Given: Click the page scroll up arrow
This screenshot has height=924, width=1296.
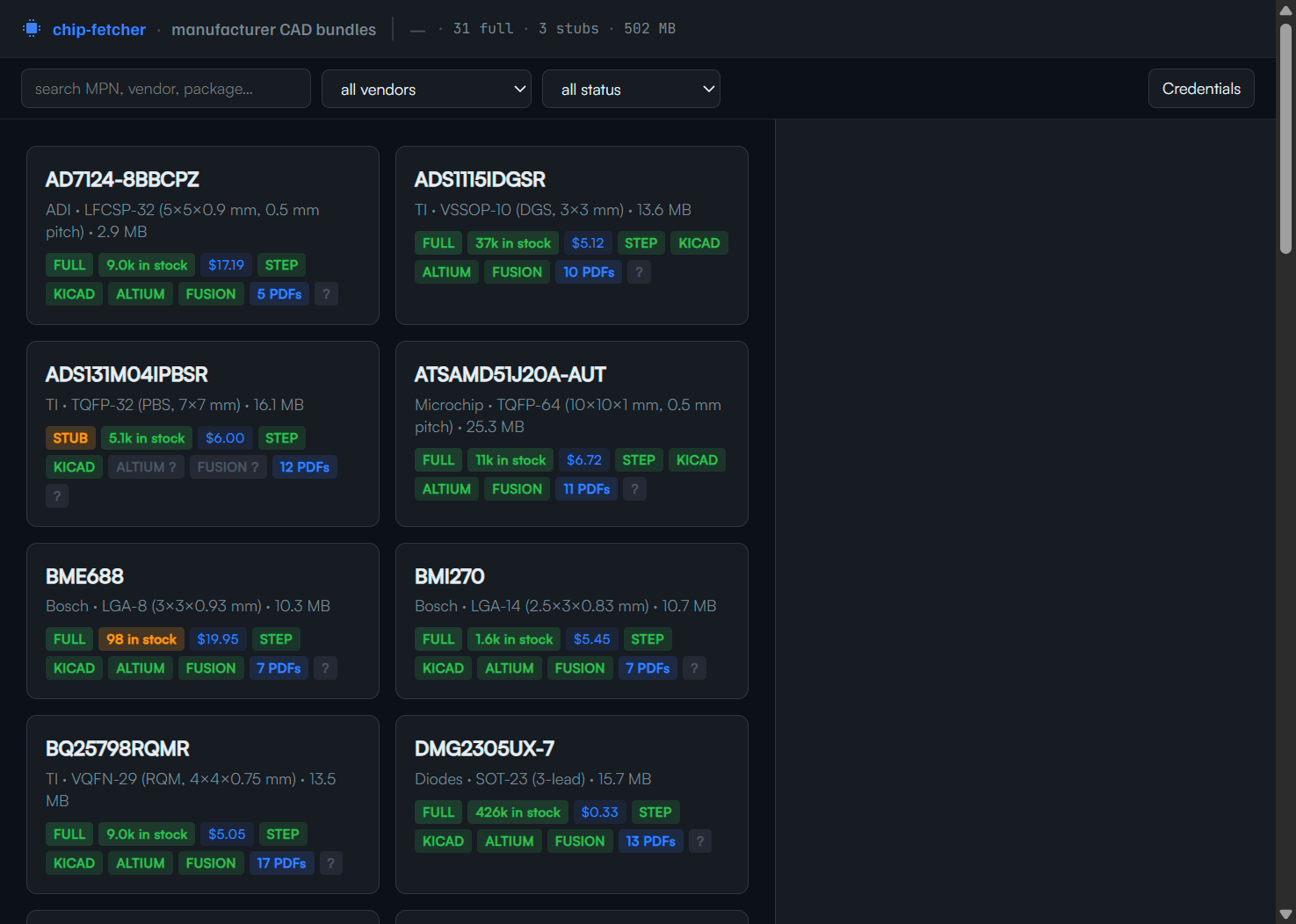Looking at the screenshot, I should pos(1285,9).
